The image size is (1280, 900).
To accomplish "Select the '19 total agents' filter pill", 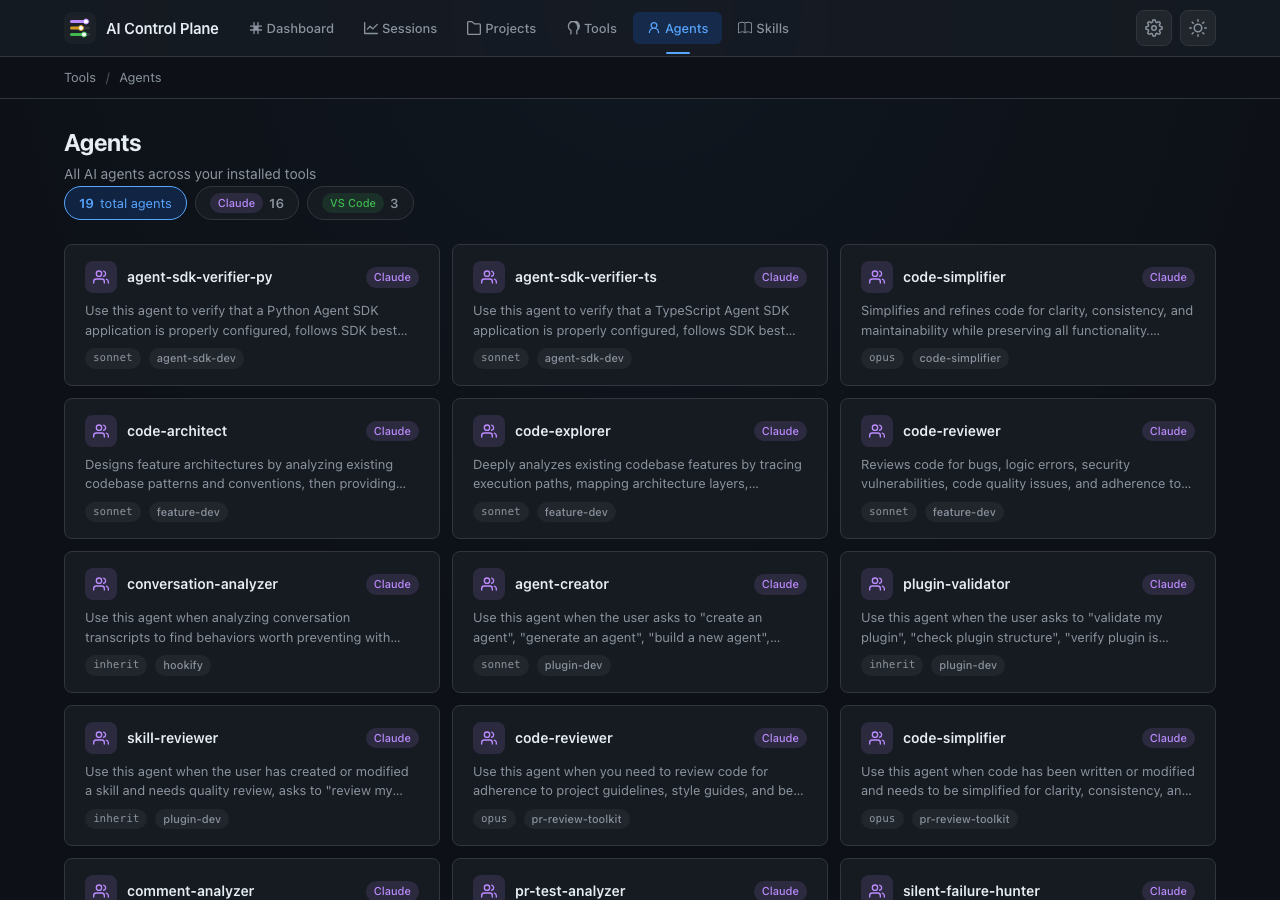I will (x=125, y=203).
